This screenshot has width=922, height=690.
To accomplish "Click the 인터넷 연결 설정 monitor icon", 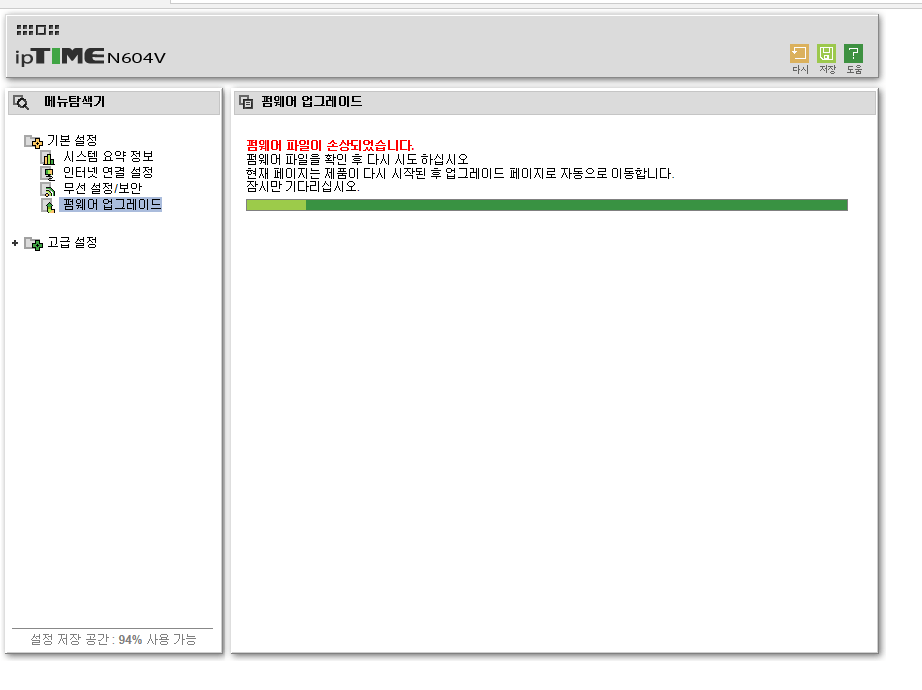I will coord(48,174).
